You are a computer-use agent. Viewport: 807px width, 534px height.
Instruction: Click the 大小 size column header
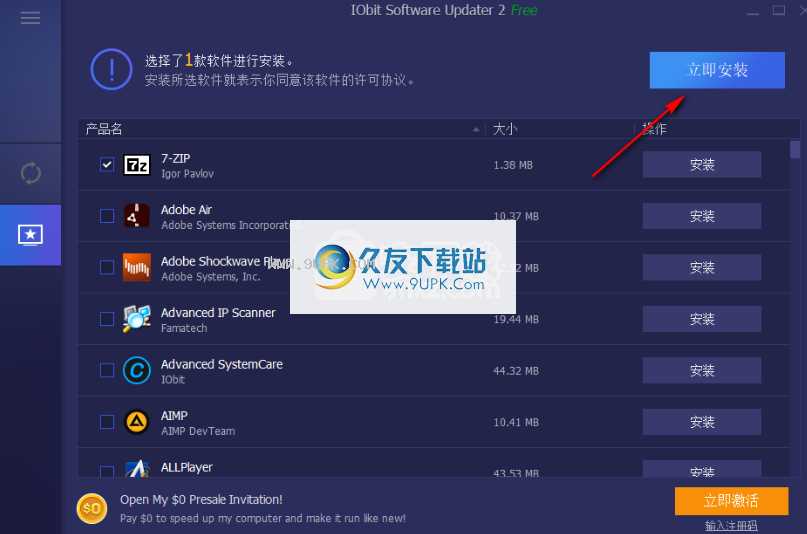[x=505, y=129]
